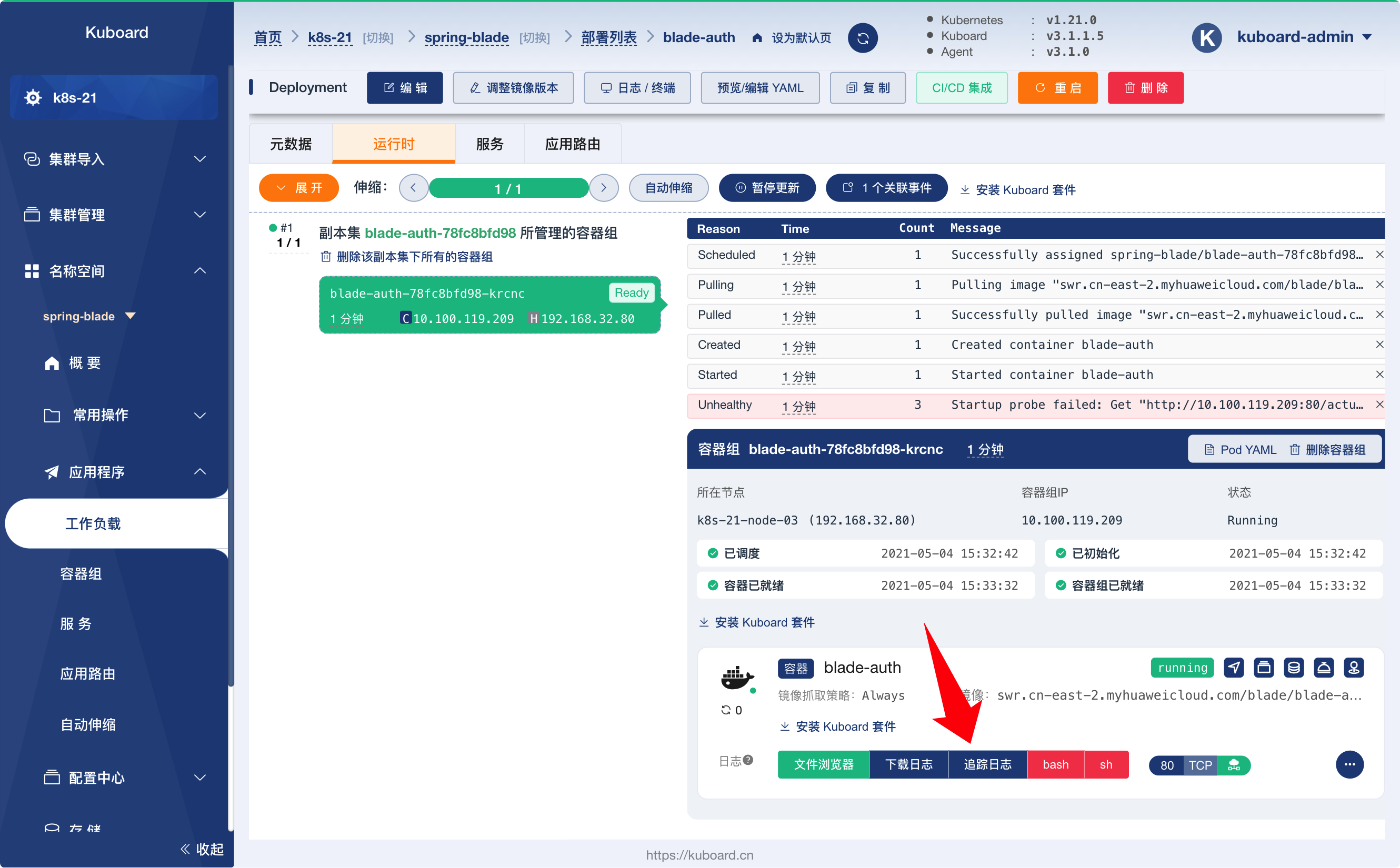Switch to the 元数据 tab

click(x=291, y=144)
